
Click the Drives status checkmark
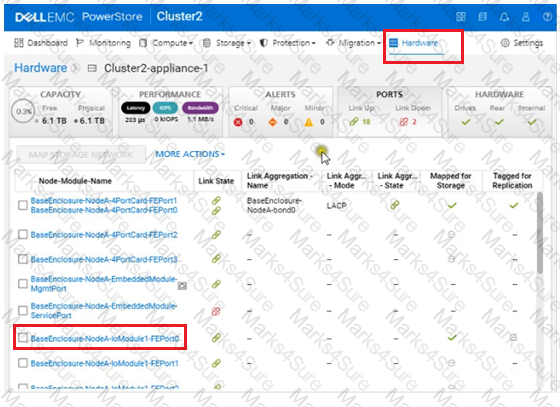(x=466, y=122)
